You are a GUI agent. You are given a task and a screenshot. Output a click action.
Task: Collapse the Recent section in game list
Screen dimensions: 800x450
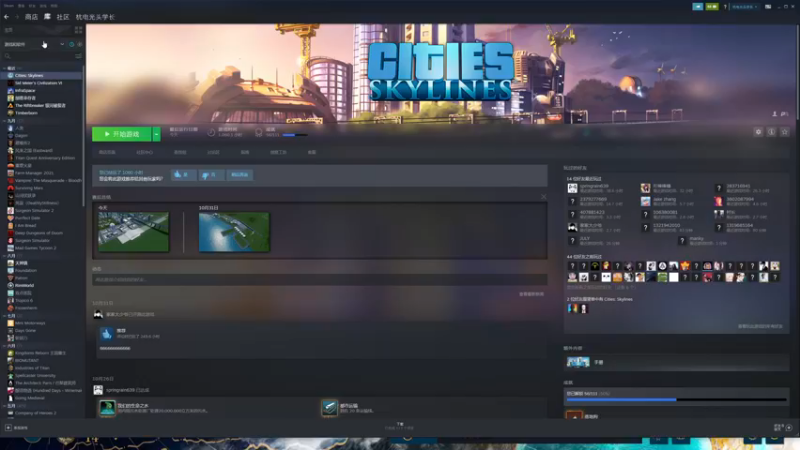point(5,68)
